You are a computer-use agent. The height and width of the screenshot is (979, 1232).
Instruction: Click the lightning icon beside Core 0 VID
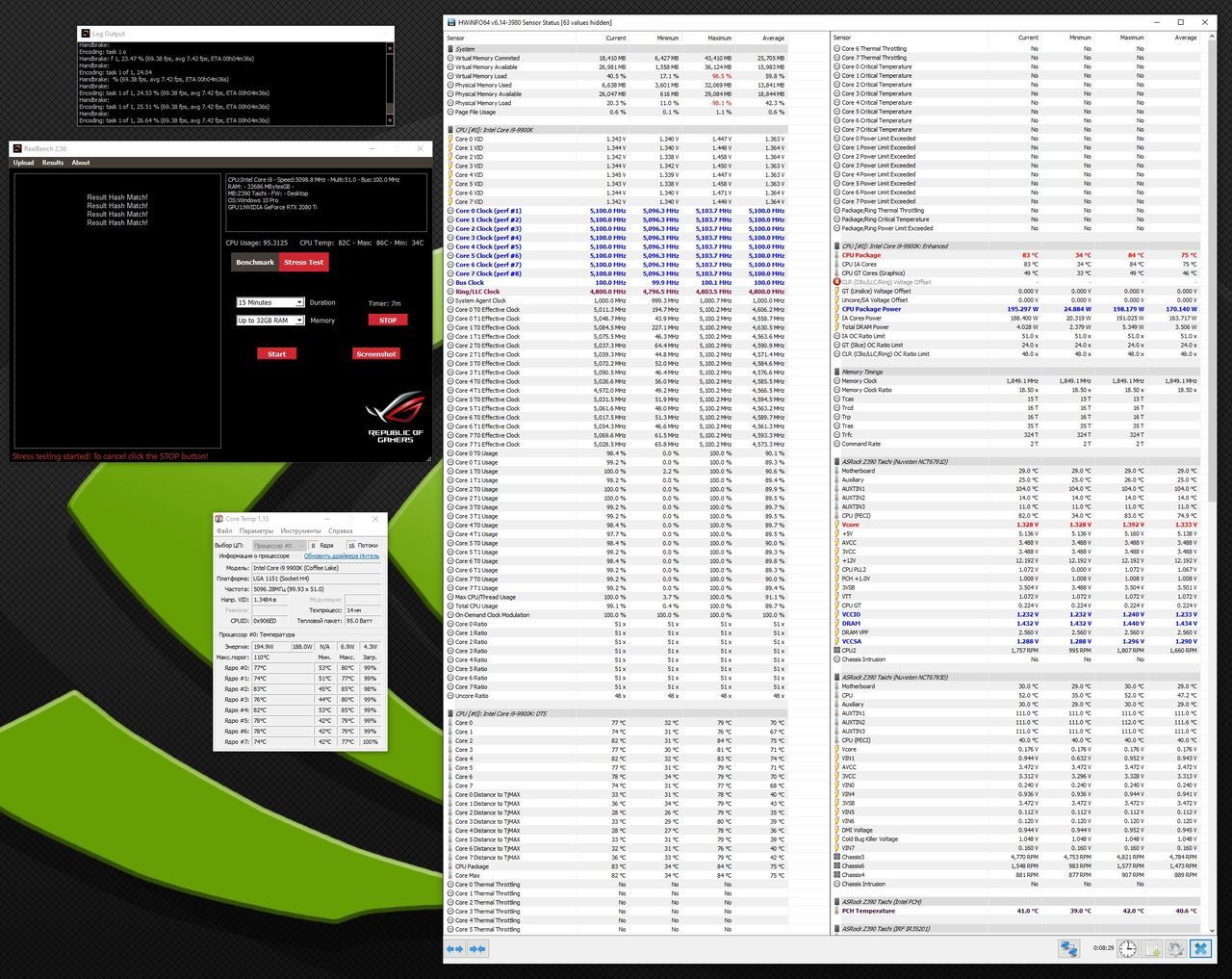[450, 139]
